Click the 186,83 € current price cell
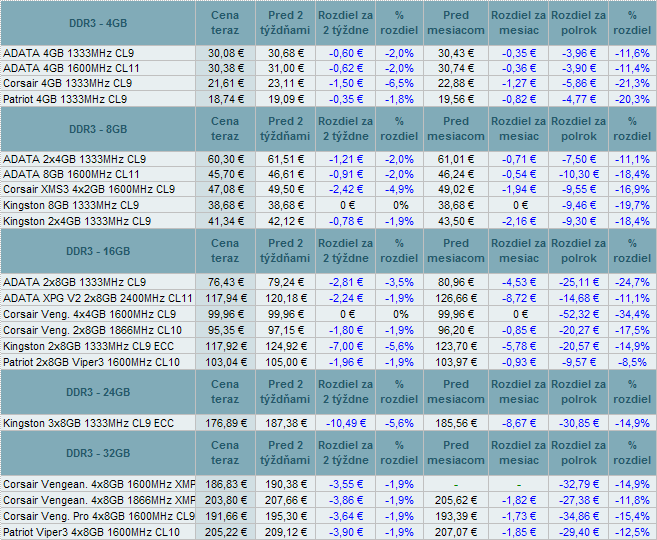The width and height of the screenshot is (657, 540). pyautogui.click(x=225, y=484)
